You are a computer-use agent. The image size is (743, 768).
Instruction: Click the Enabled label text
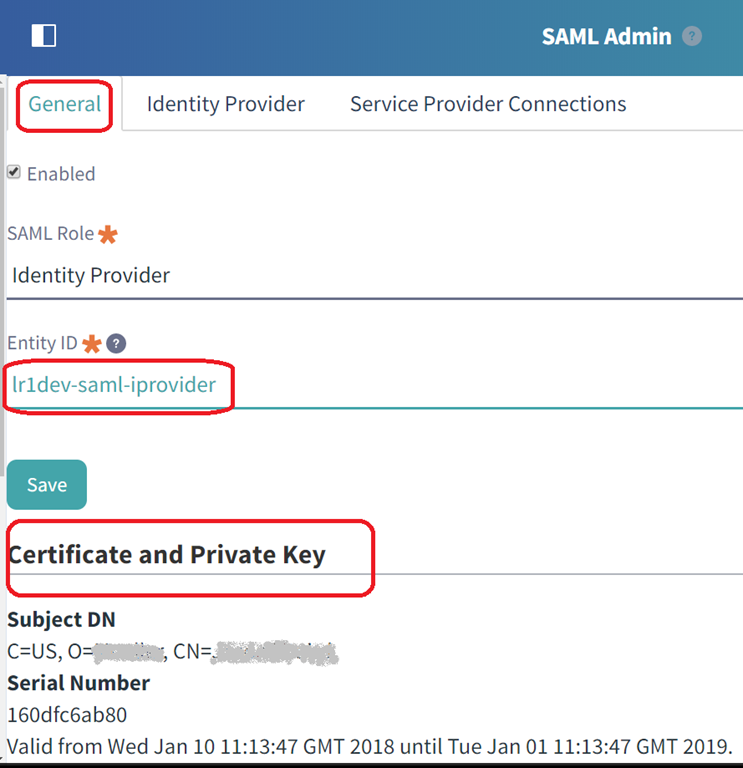pos(61,174)
